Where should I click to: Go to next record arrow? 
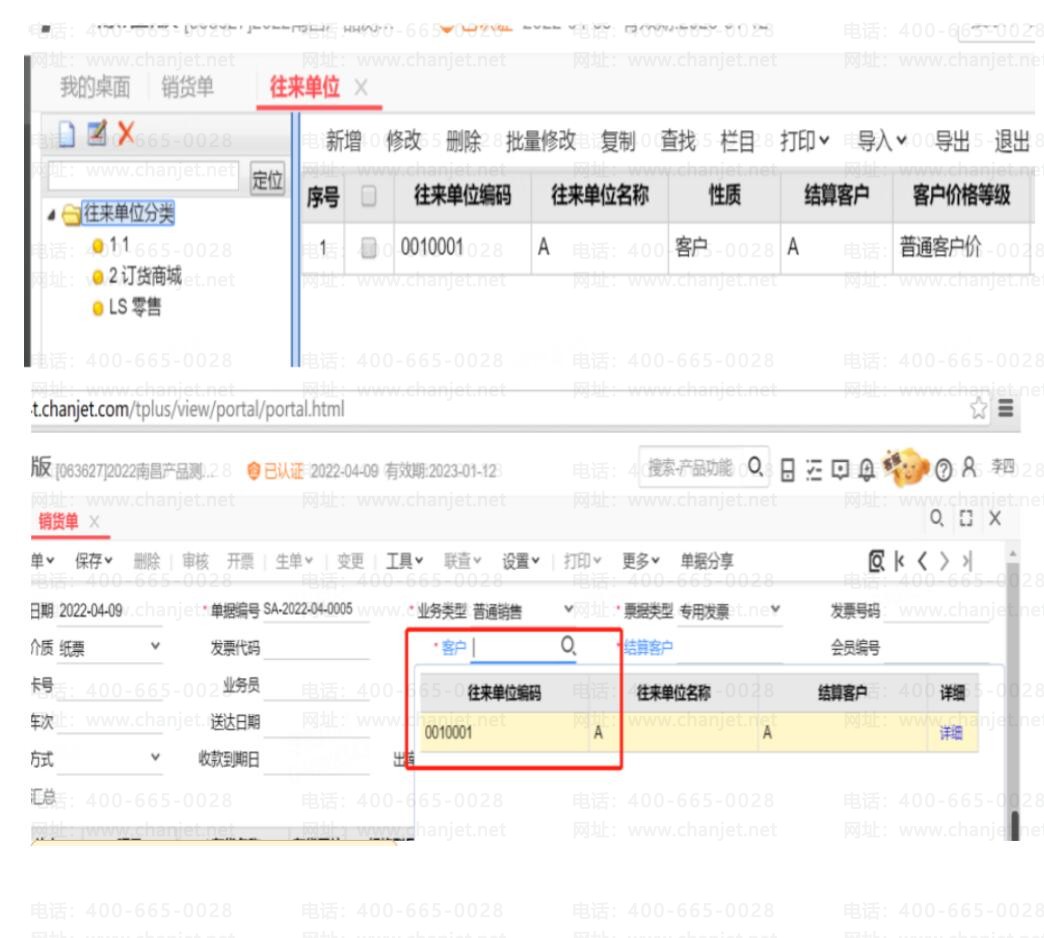pos(944,561)
